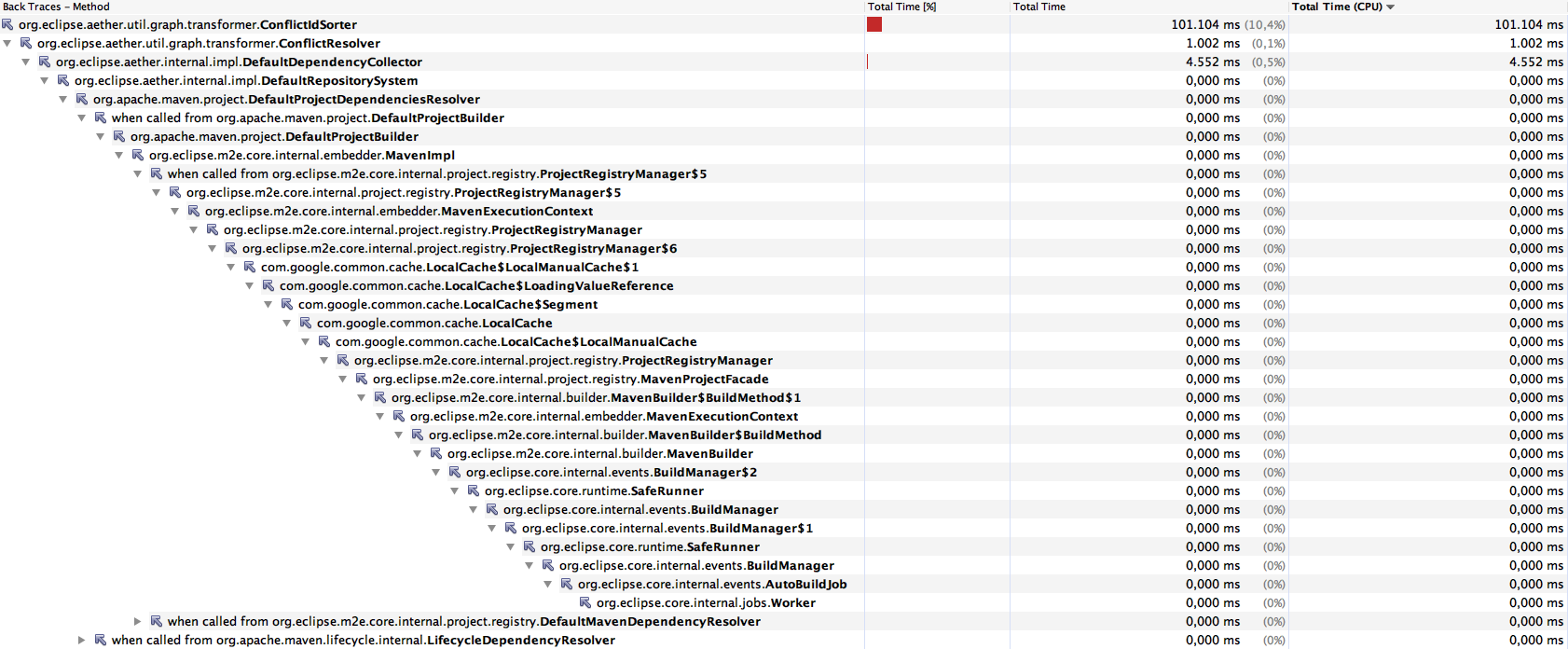Click the DefaultProjectDependenciesResolver row icon

(x=82, y=99)
